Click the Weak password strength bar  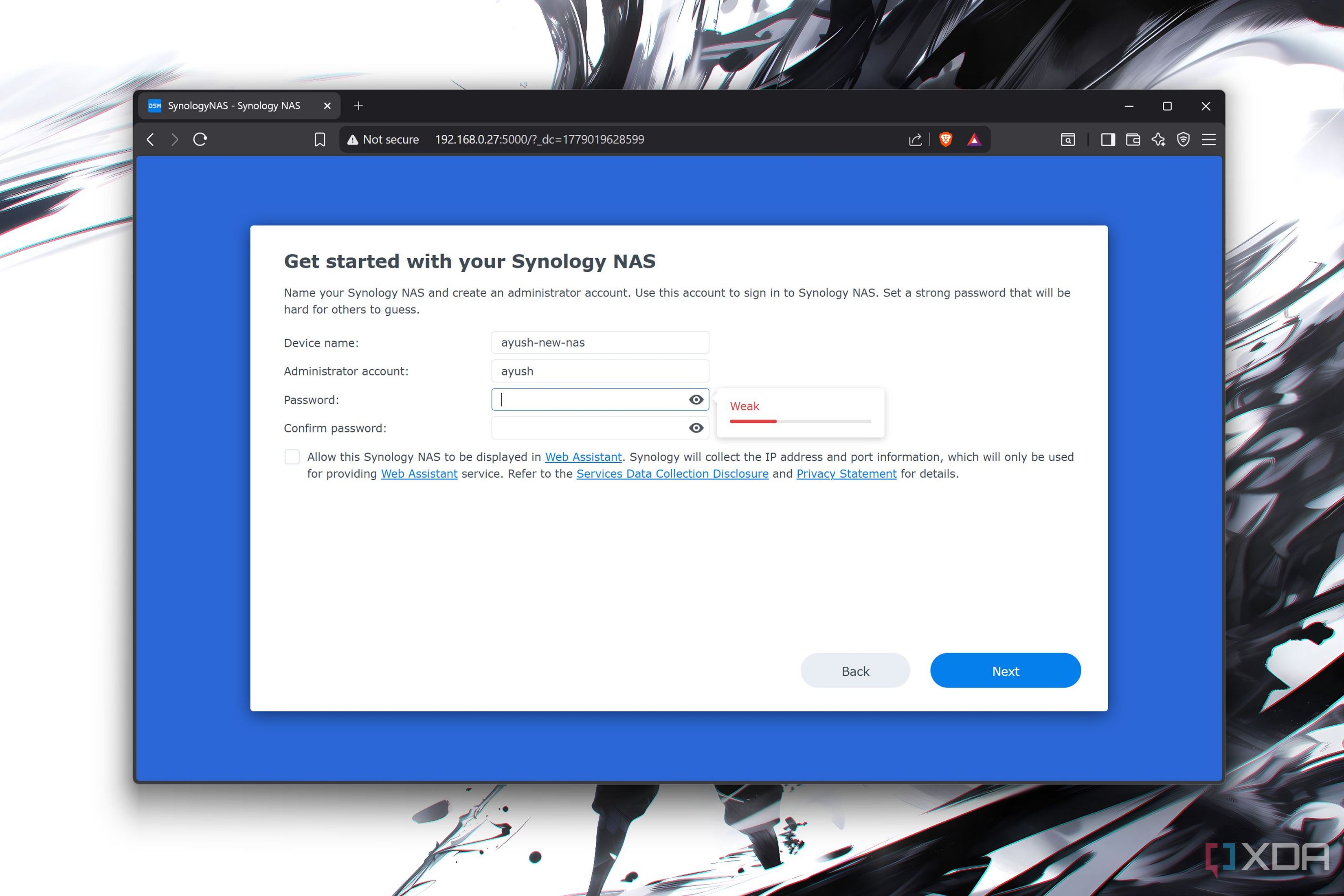[800, 421]
